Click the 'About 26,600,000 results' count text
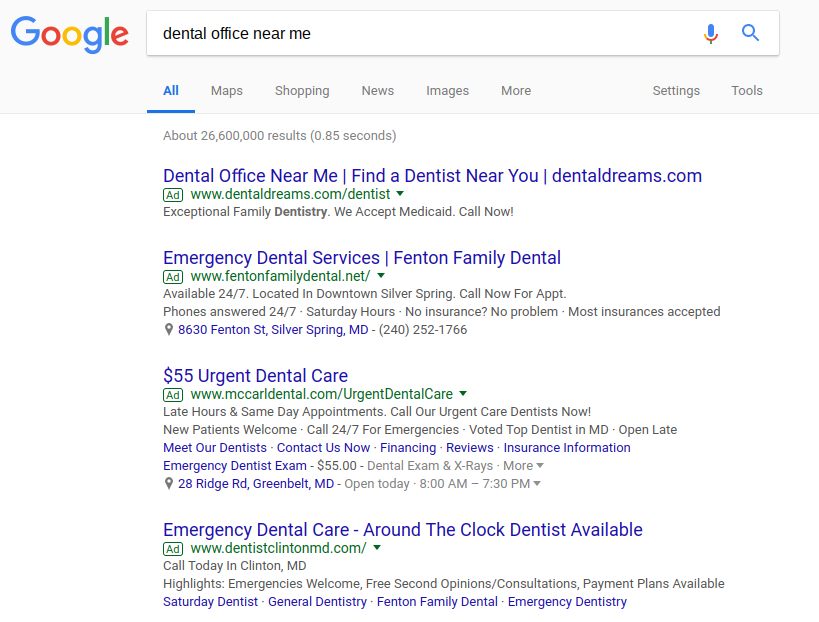 279,136
